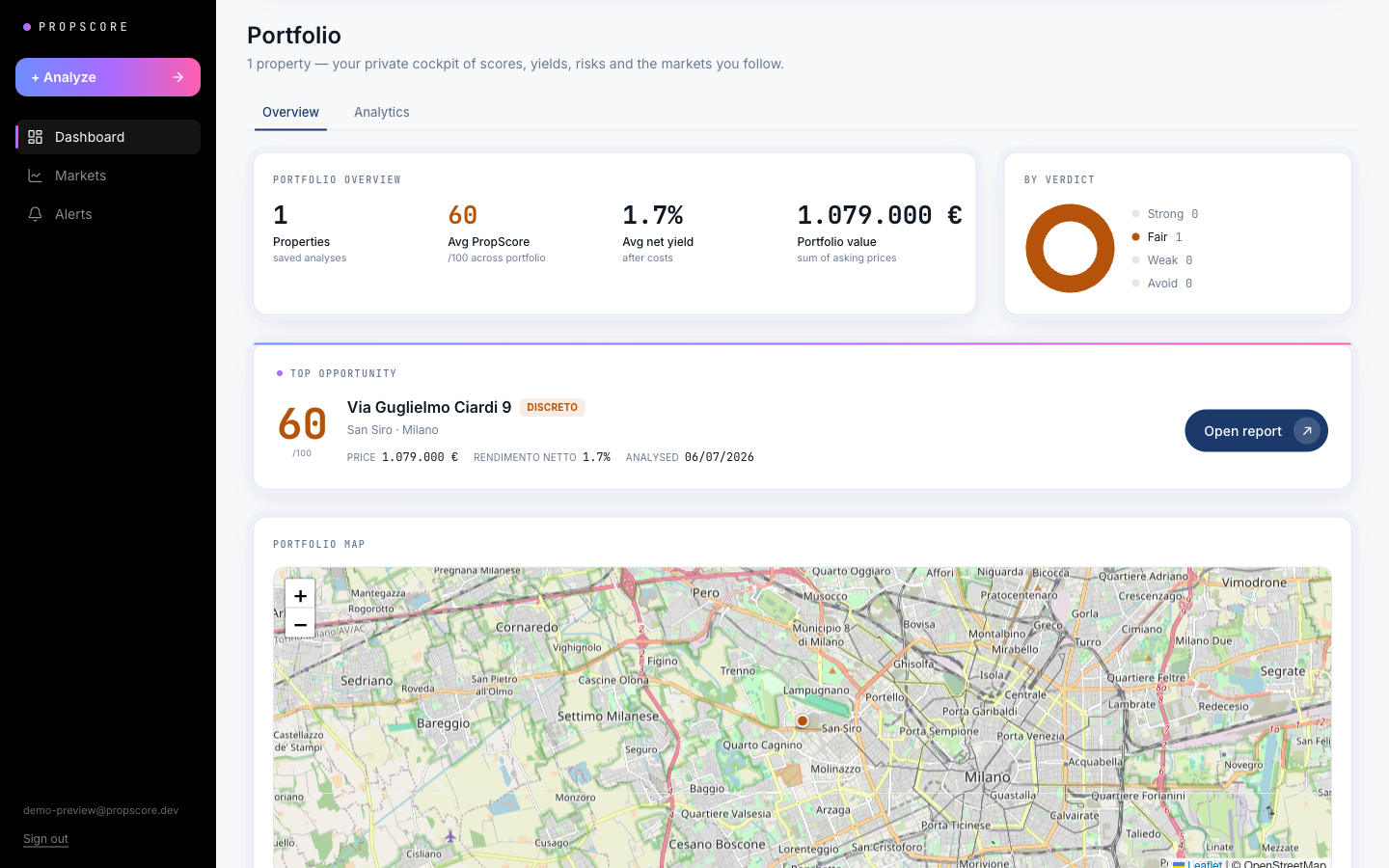Click the Avg PropScore value 60
Viewport: 1389px width, 868px height.
coord(463,215)
